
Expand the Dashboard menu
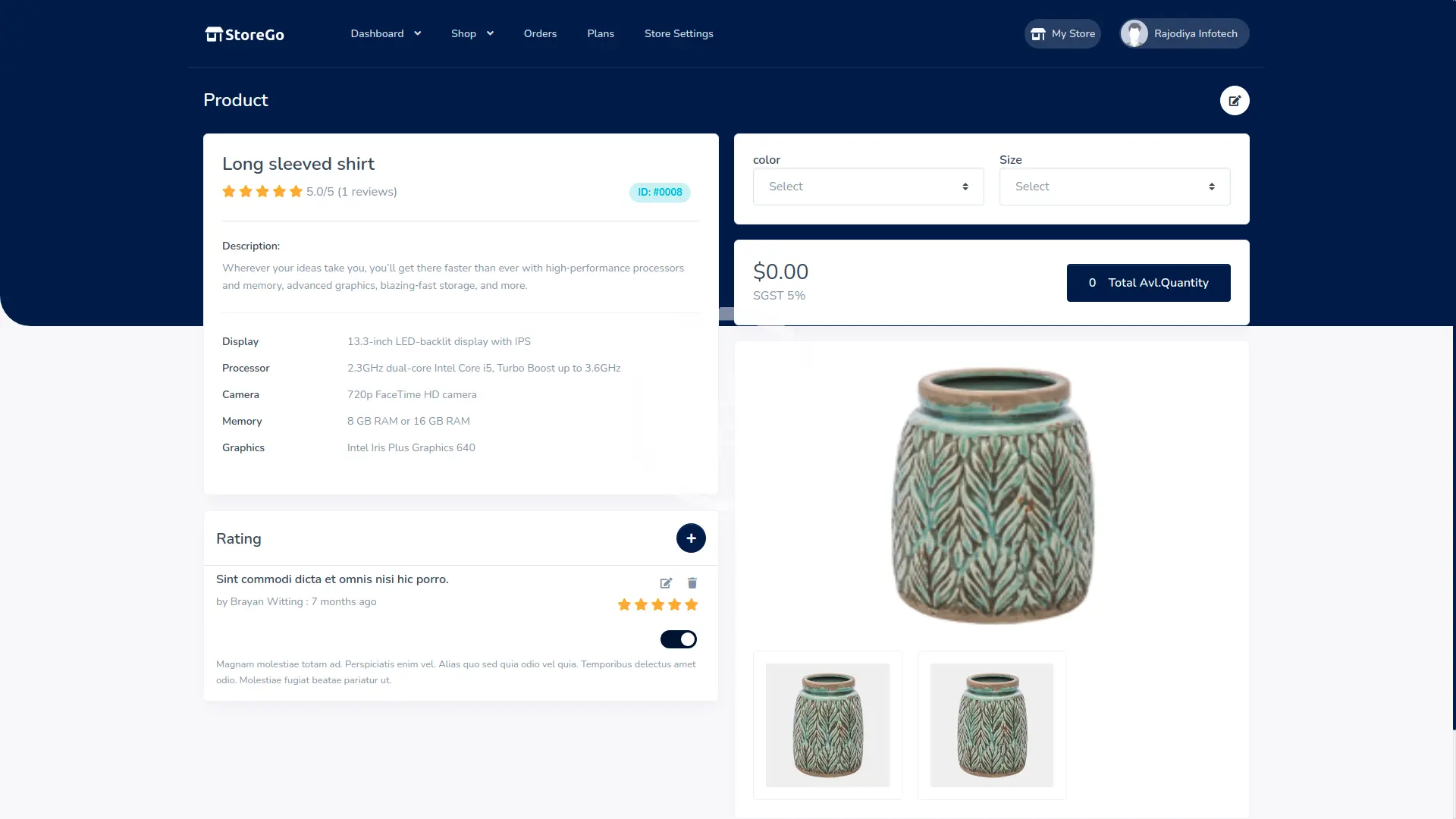click(385, 33)
